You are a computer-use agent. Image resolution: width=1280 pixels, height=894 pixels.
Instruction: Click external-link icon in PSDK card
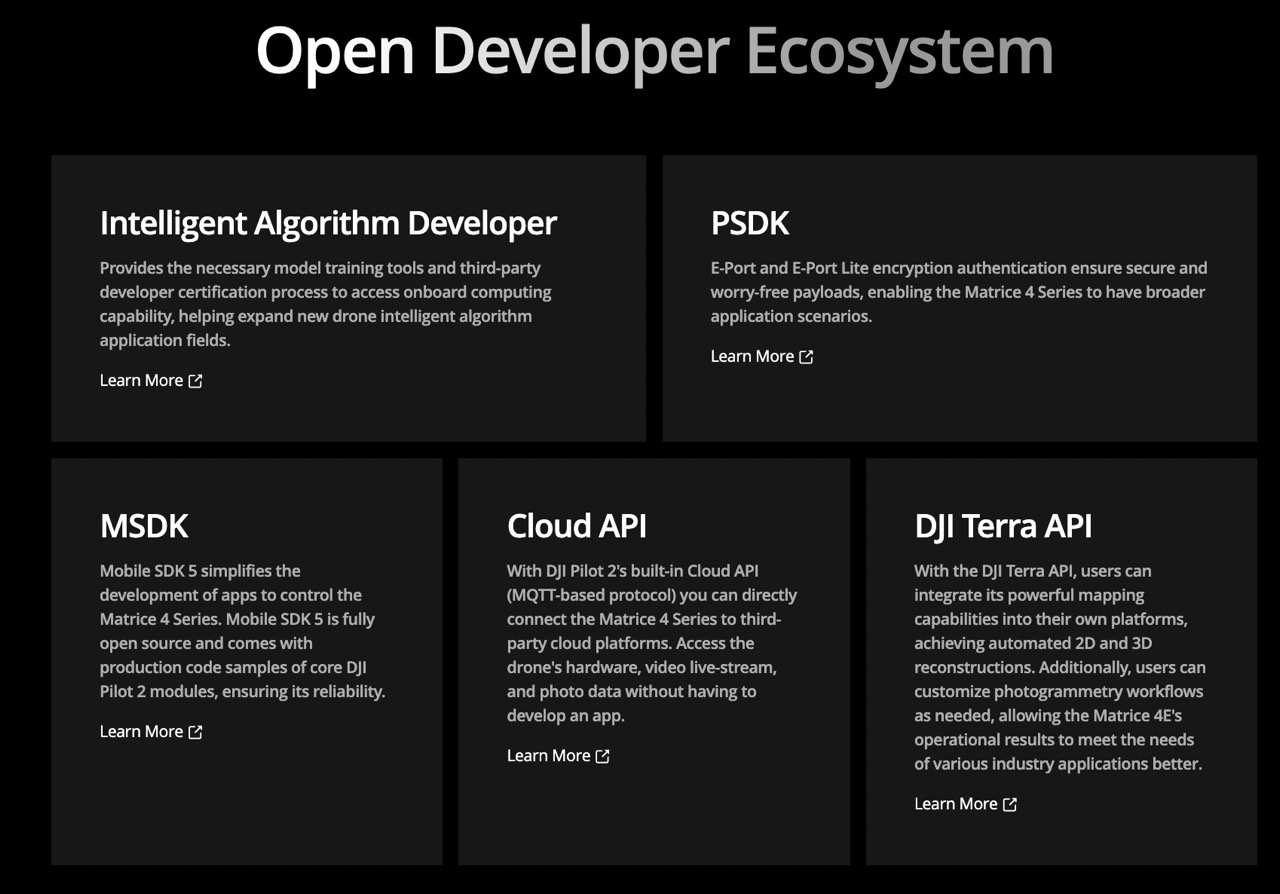[x=807, y=357]
